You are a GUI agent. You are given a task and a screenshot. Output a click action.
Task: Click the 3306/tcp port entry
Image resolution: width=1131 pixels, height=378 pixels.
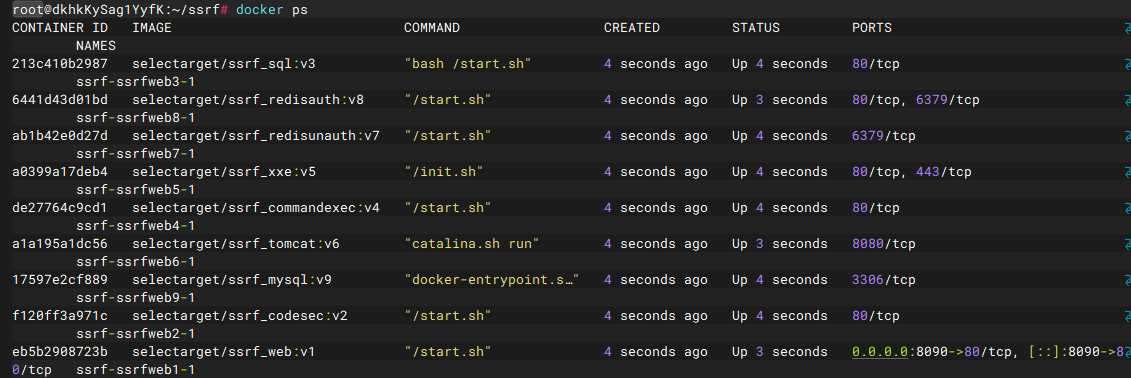884,280
